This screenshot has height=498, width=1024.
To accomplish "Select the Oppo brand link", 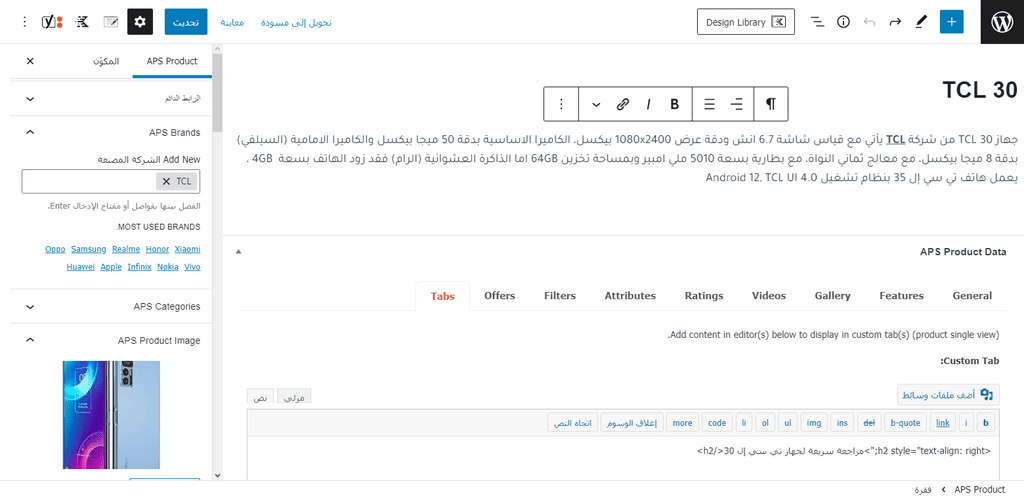I will tap(56, 249).
